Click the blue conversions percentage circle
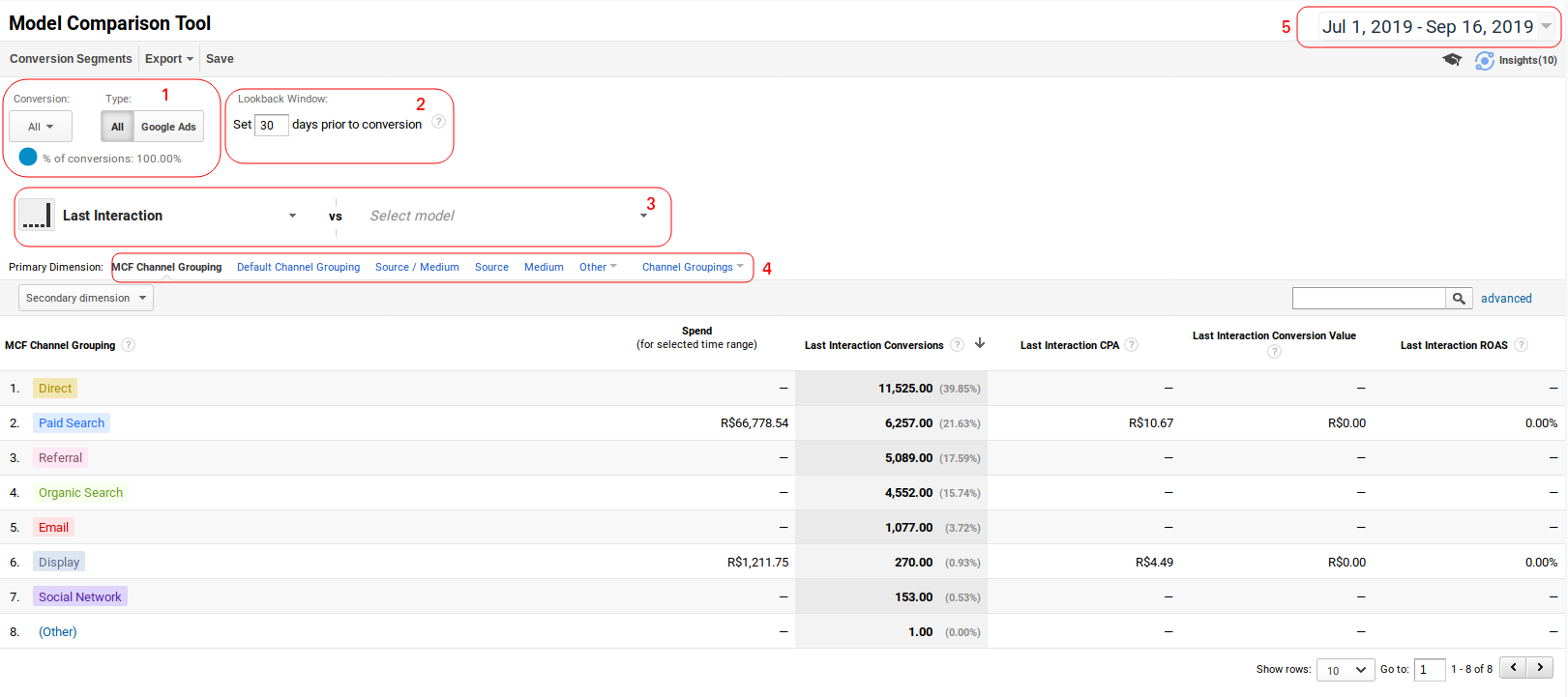This screenshot has height=697, width=1568. click(28, 157)
